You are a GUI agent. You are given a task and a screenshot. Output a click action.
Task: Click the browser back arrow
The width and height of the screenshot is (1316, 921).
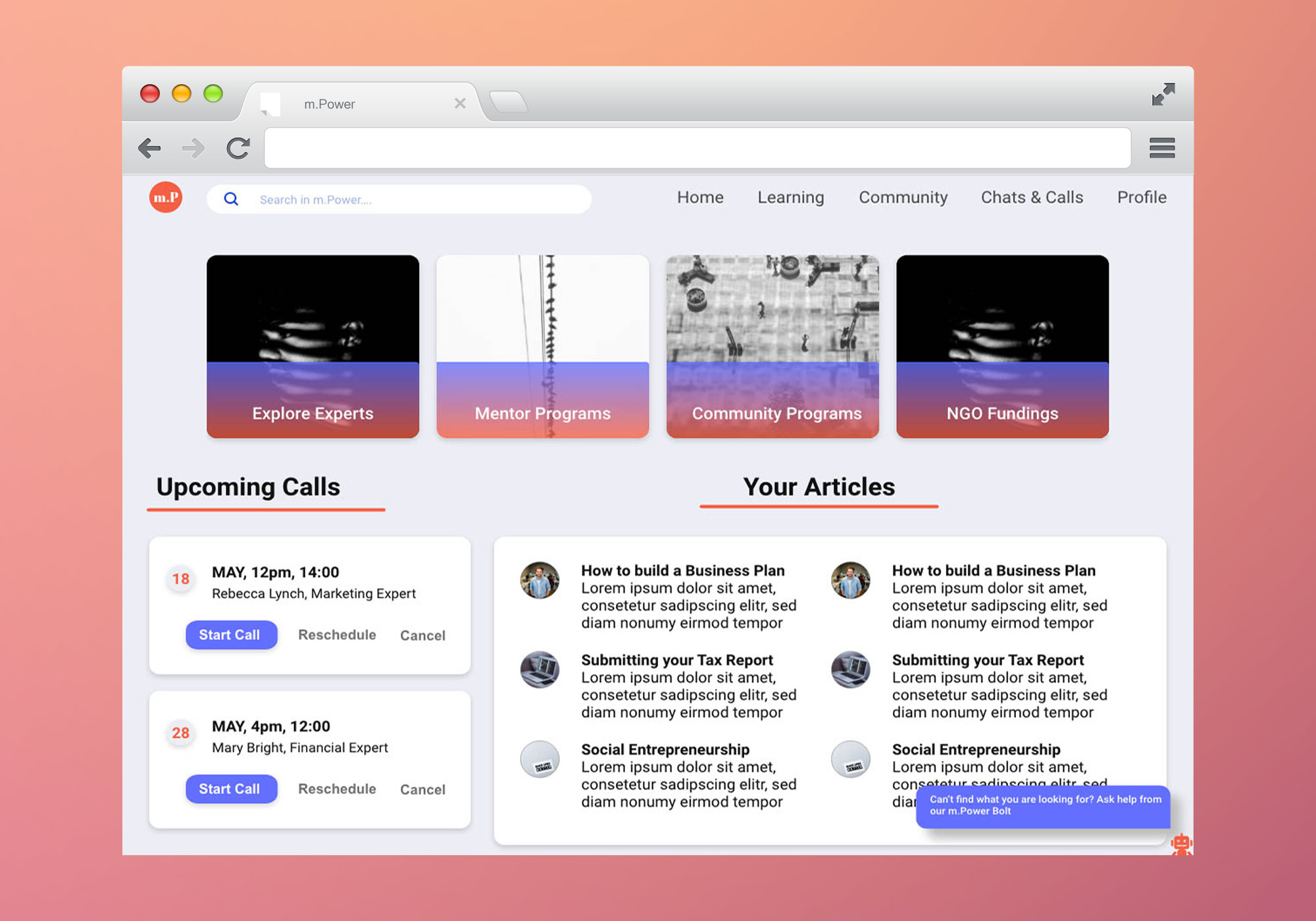point(150,148)
